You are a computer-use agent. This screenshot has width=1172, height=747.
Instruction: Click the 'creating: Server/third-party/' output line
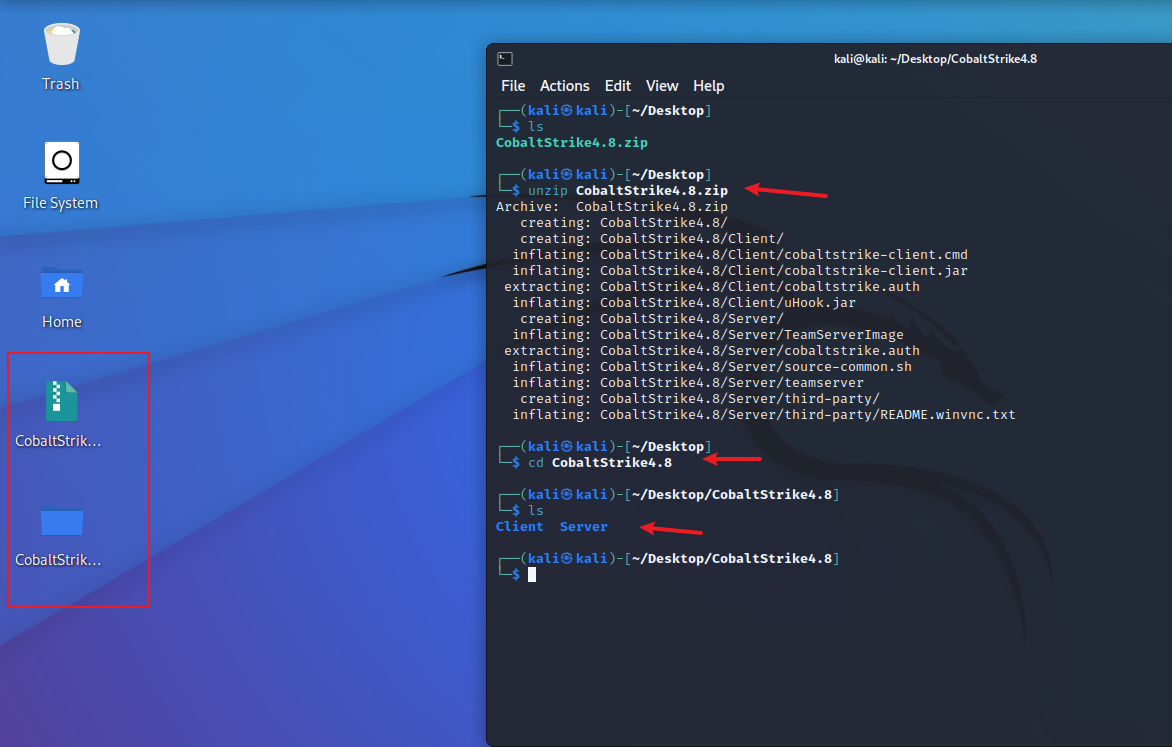[x=700, y=399]
